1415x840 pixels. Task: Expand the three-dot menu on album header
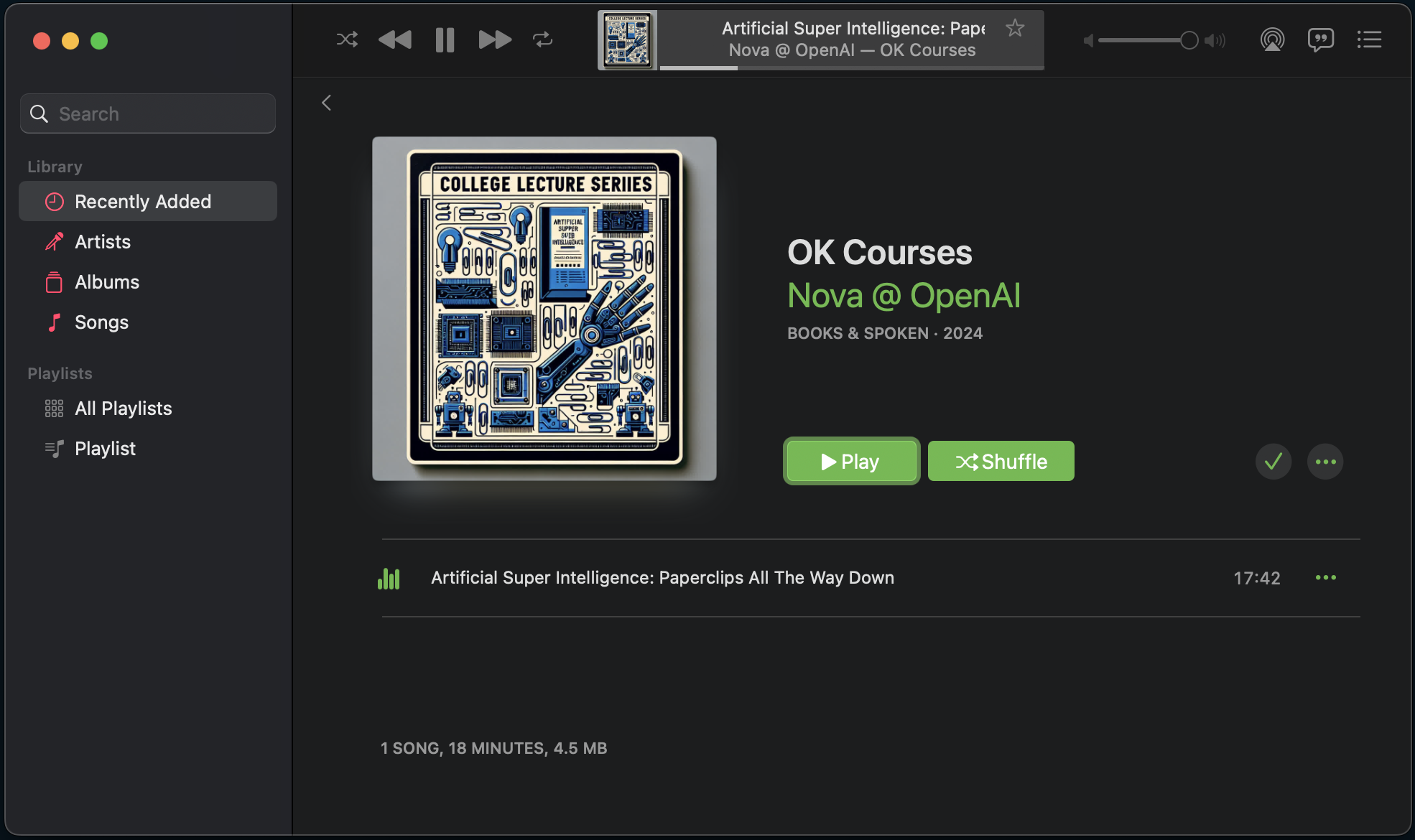click(x=1325, y=461)
